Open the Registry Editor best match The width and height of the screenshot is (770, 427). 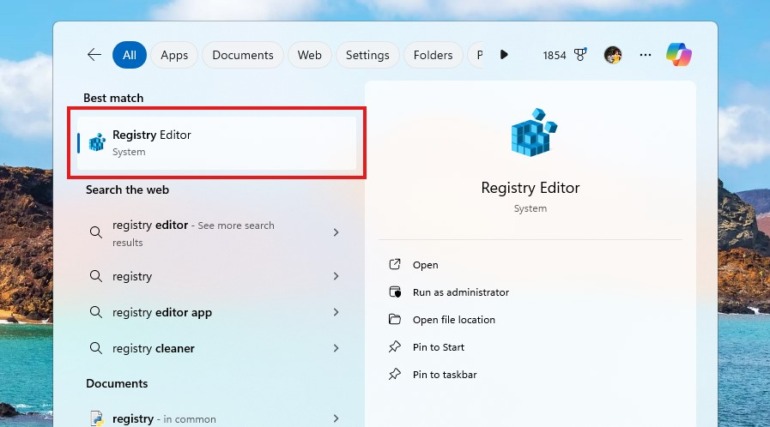217,143
